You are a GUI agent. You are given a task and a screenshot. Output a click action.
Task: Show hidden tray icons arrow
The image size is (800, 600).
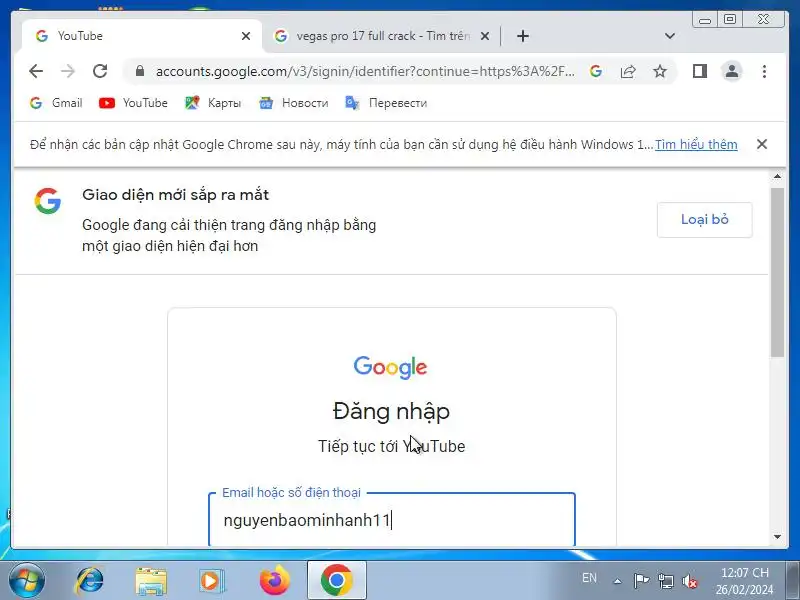coord(617,581)
